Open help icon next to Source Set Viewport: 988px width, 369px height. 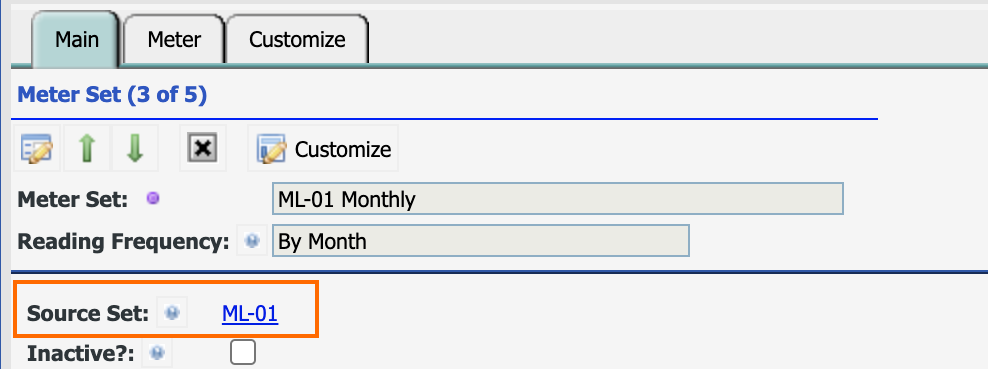click(172, 313)
